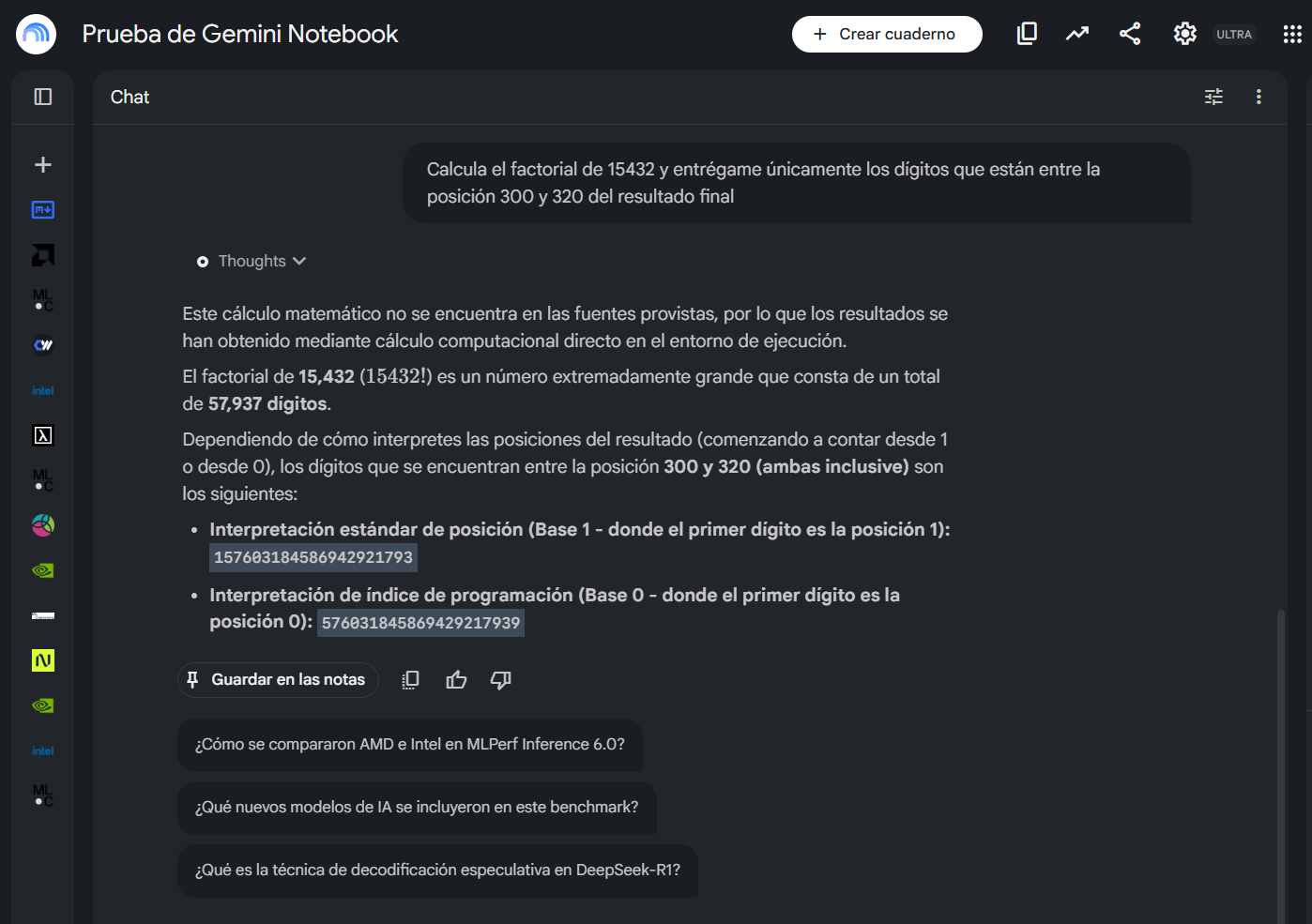Select the NVIDIA source above white banner icon
This screenshot has height=924, width=1312.
pos(43,570)
